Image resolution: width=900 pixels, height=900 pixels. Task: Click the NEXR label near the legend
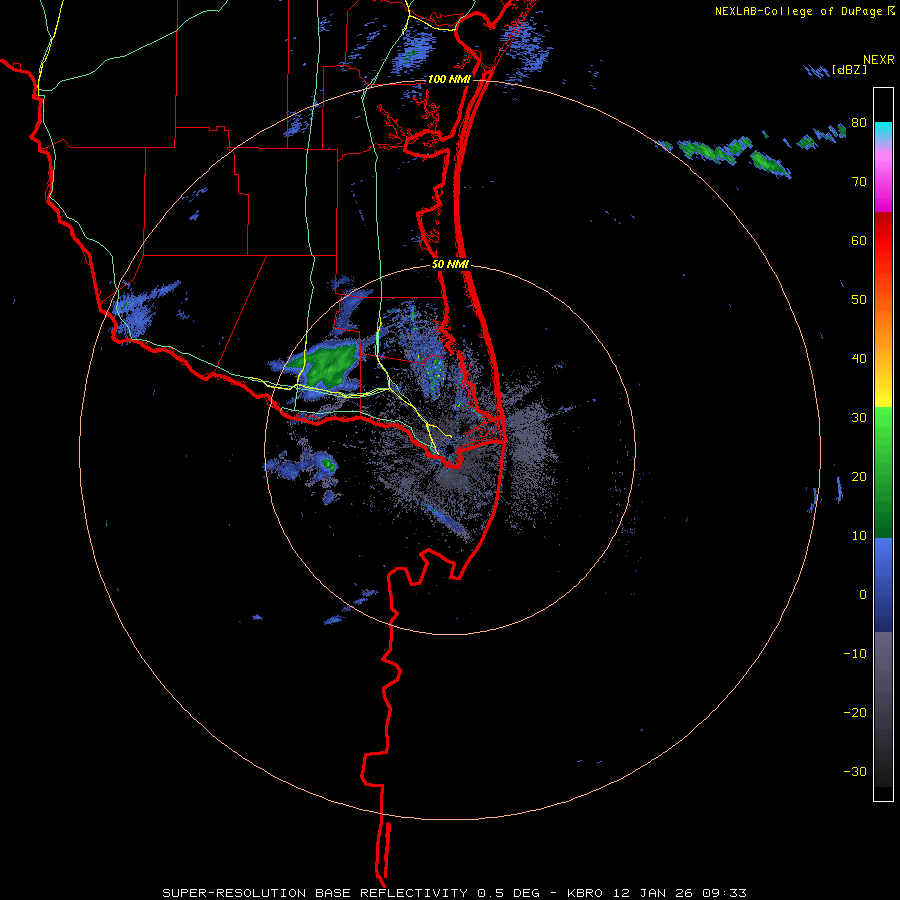(878, 59)
